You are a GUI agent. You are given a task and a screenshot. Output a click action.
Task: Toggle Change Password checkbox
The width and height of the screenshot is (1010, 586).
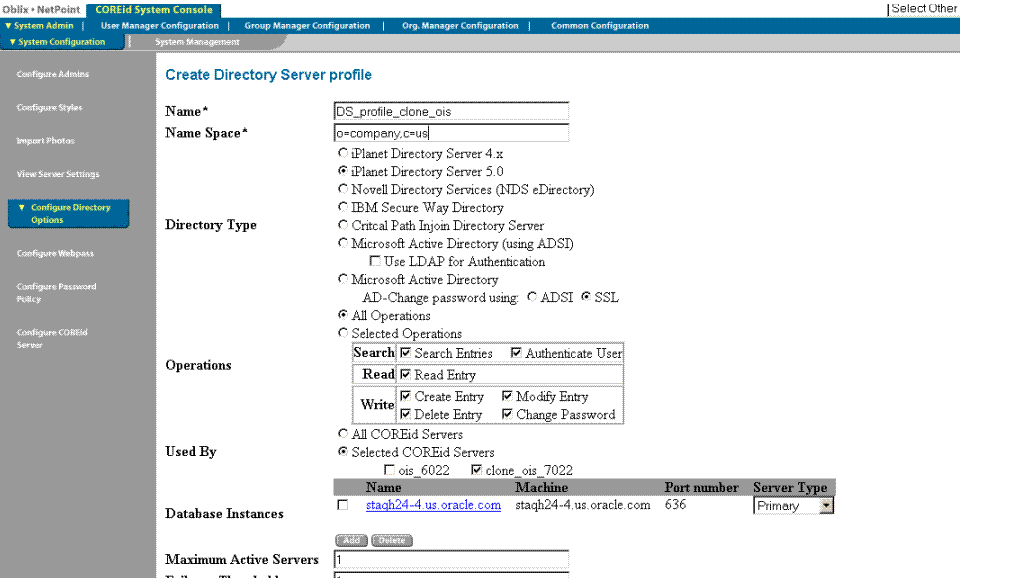(507, 414)
